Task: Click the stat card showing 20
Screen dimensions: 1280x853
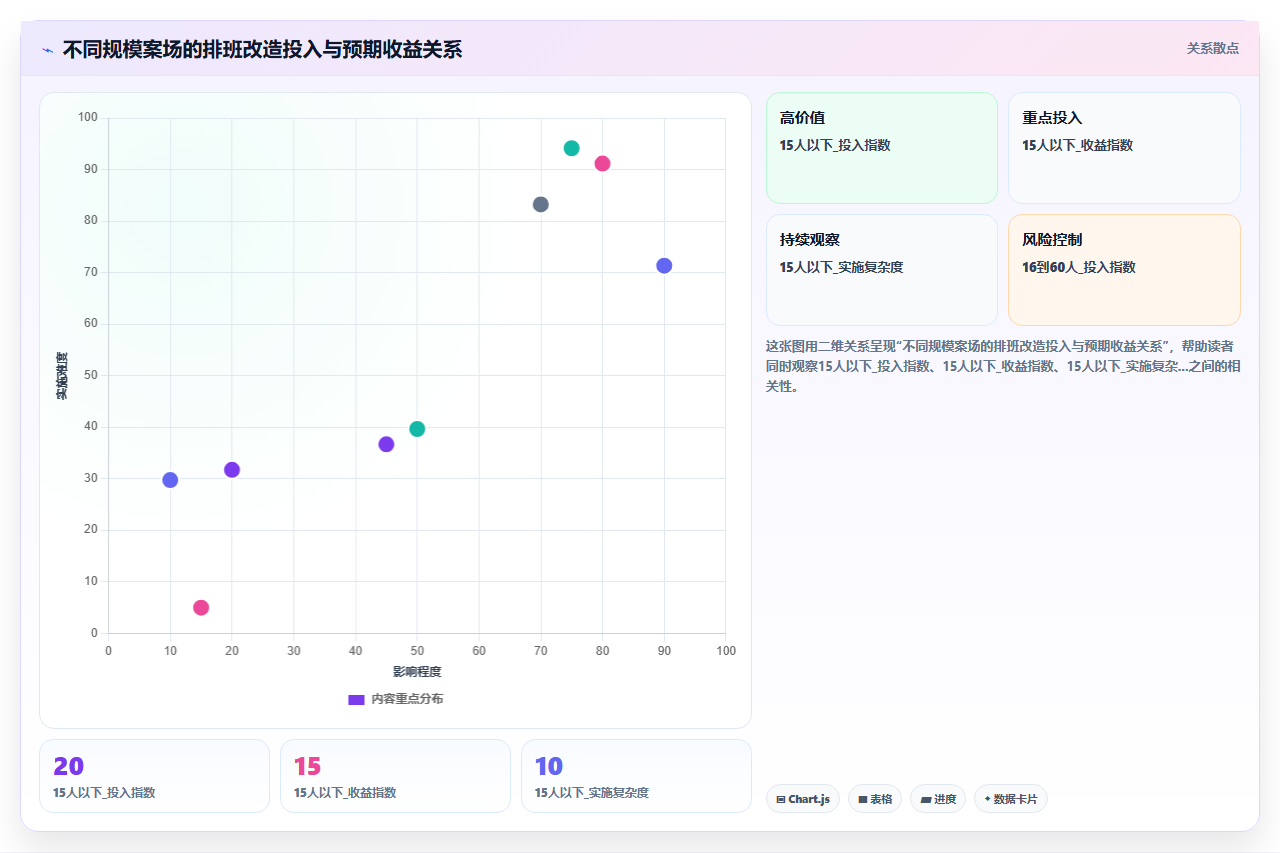Action: coord(154,776)
